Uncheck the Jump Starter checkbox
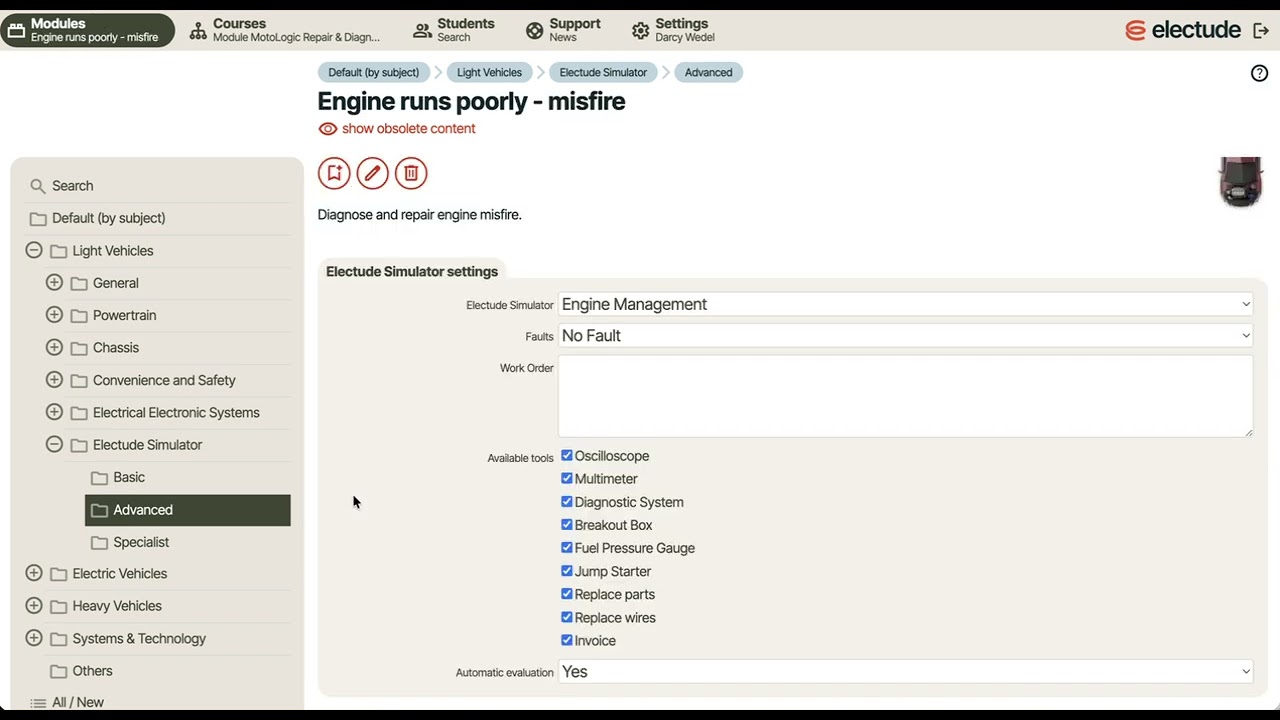The image size is (1280, 720). pyautogui.click(x=567, y=571)
